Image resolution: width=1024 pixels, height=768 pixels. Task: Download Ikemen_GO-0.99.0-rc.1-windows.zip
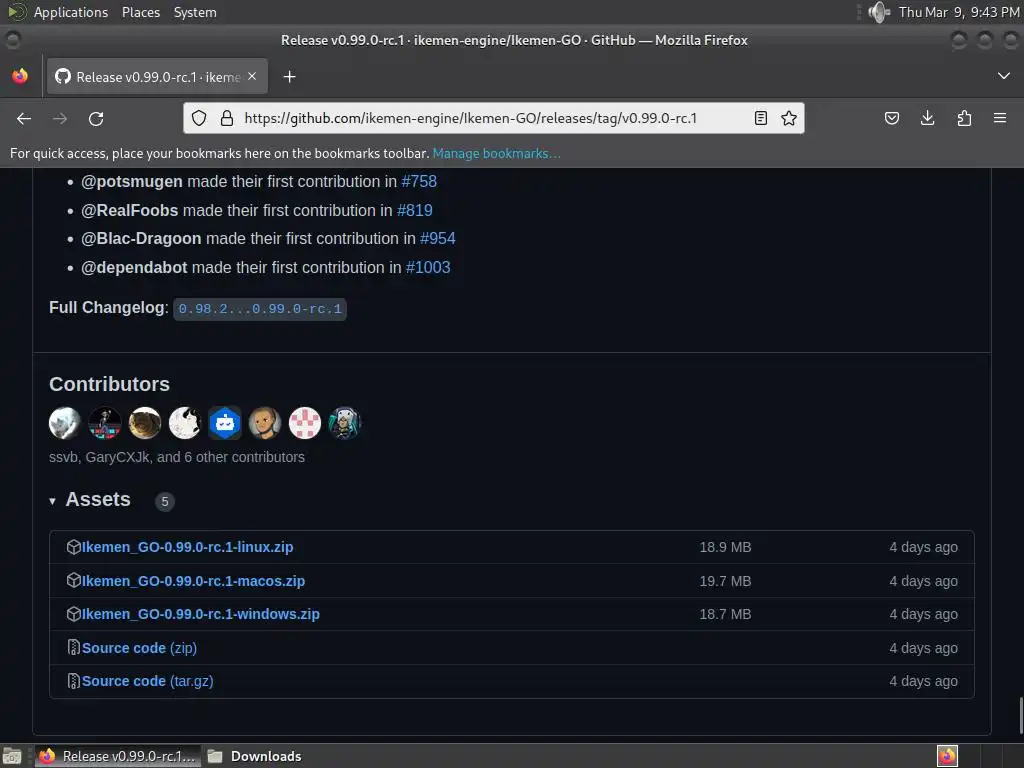point(200,614)
